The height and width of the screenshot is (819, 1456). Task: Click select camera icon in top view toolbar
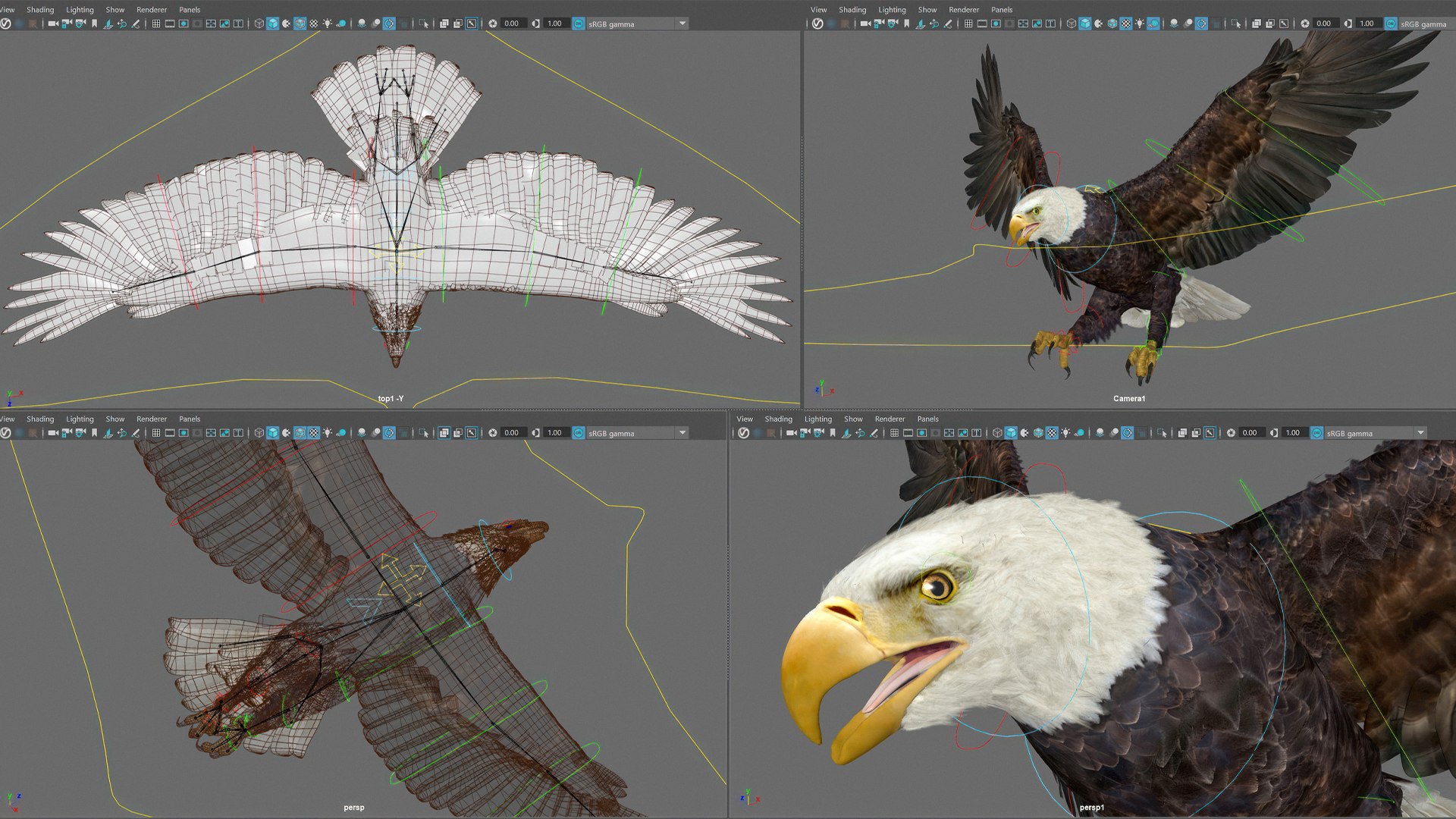tap(53, 24)
